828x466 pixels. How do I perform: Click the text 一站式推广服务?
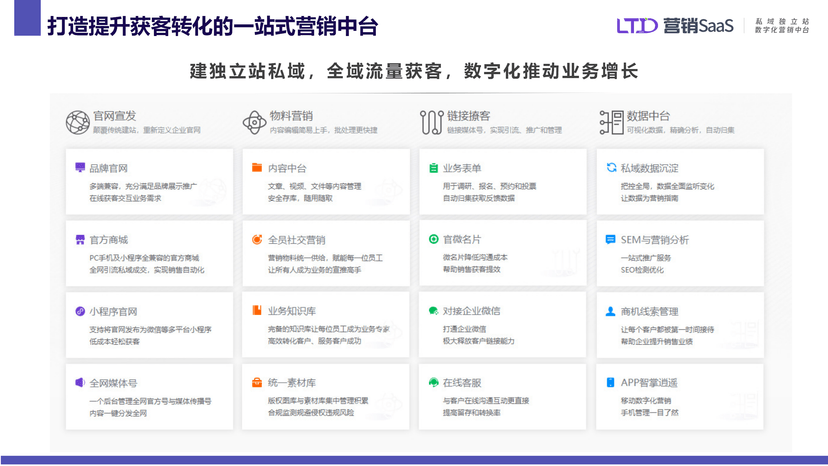coord(645,258)
